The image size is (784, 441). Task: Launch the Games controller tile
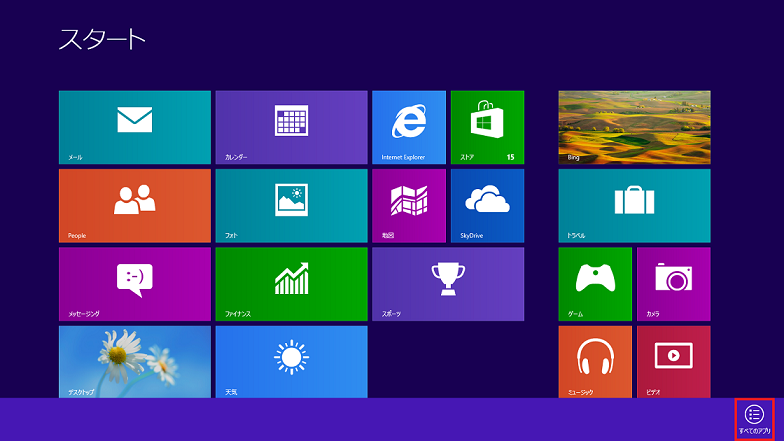[595, 284]
